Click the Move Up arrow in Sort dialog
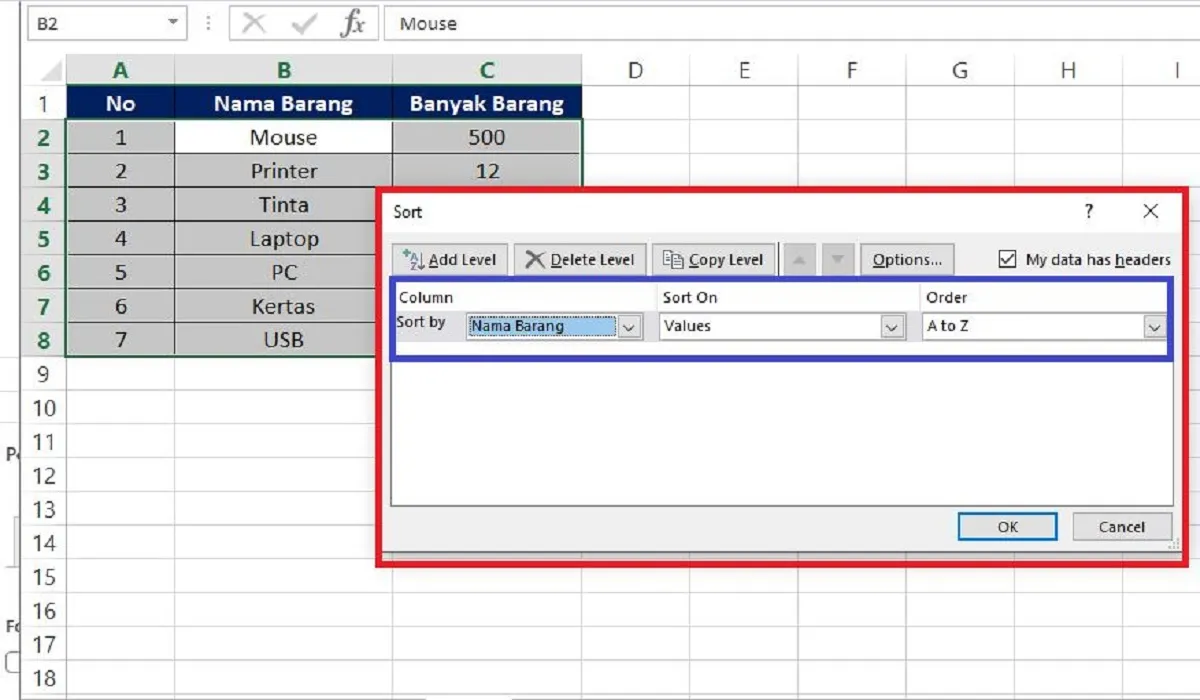 coord(798,260)
